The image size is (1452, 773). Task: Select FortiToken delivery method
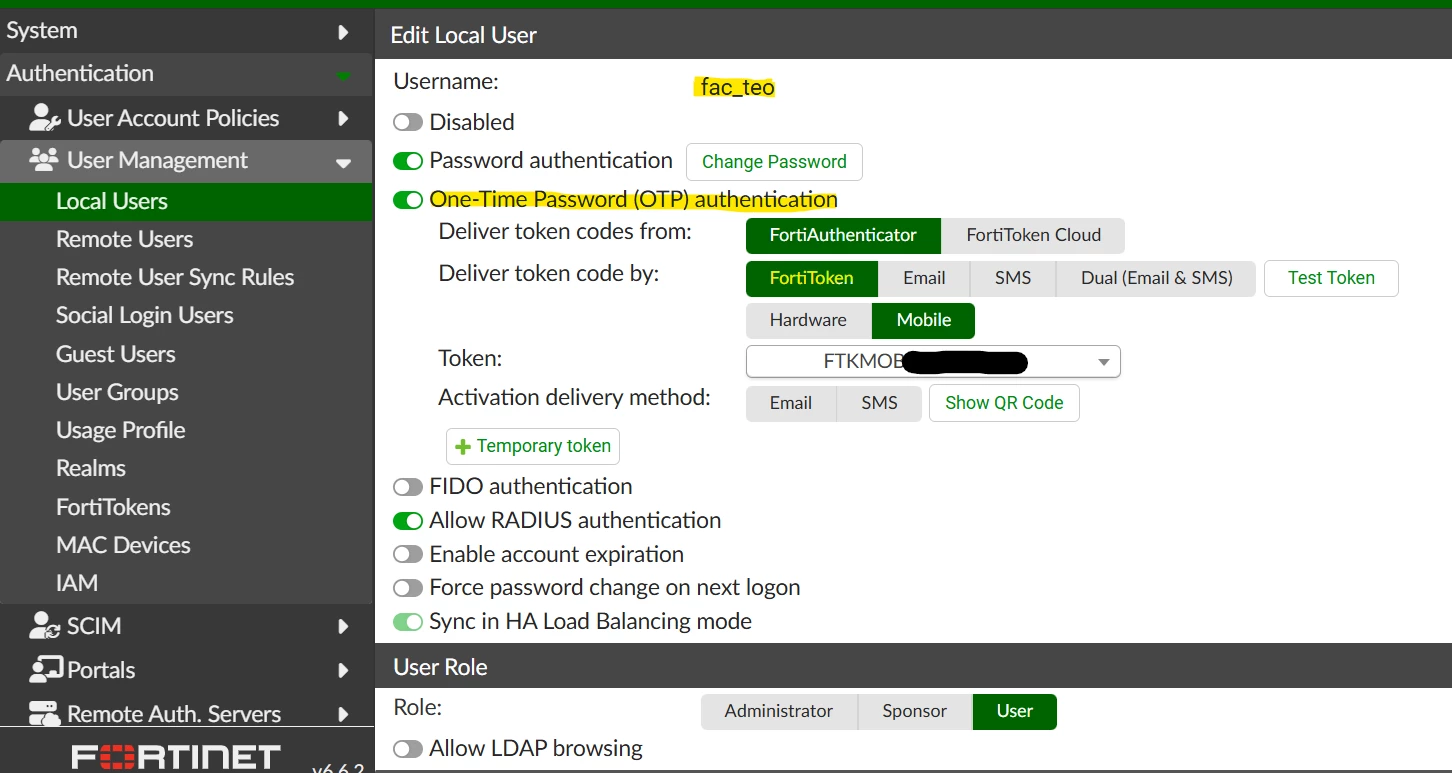pyautogui.click(x=812, y=278)
